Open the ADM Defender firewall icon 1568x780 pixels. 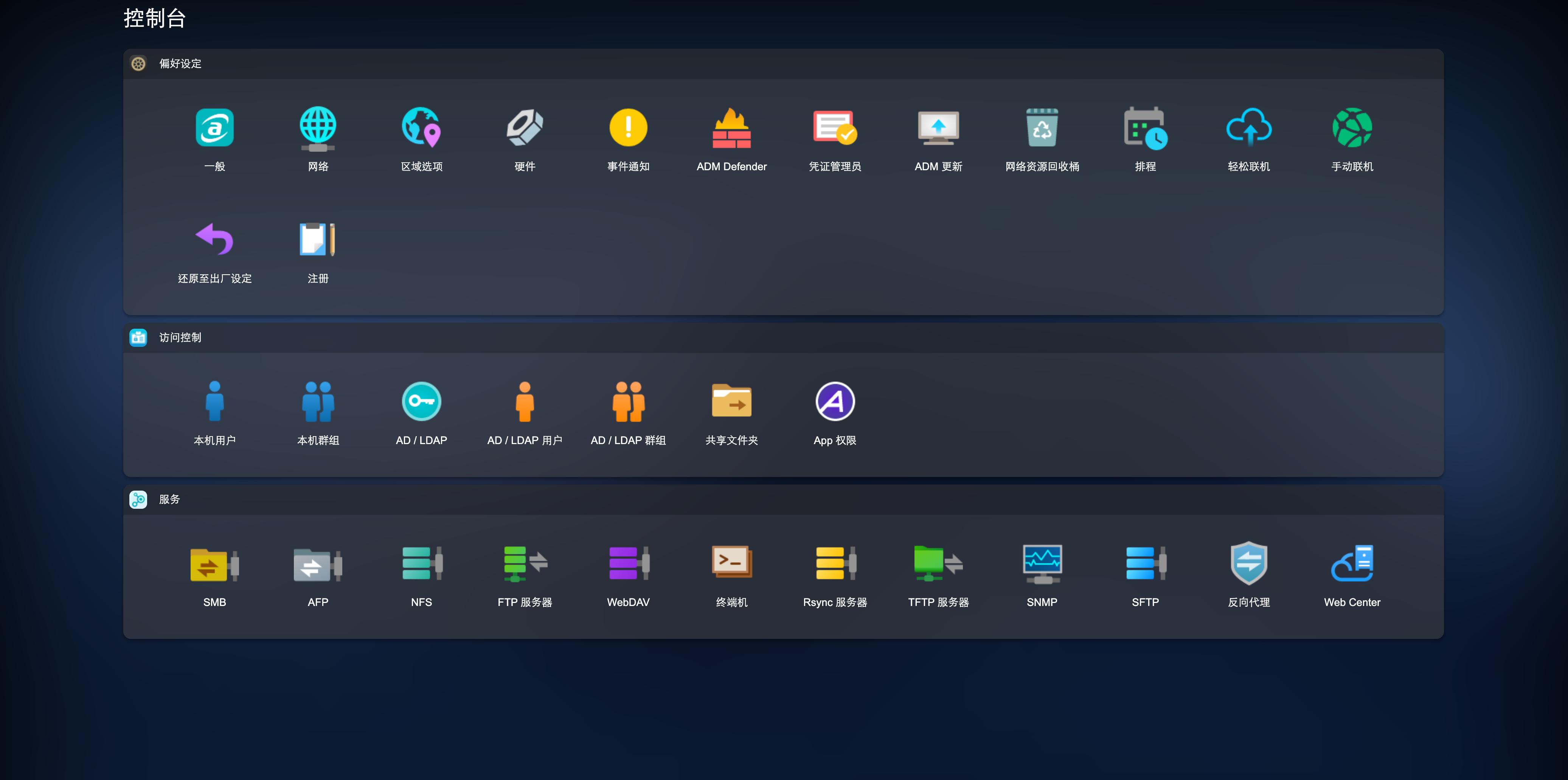coord(731,129)
